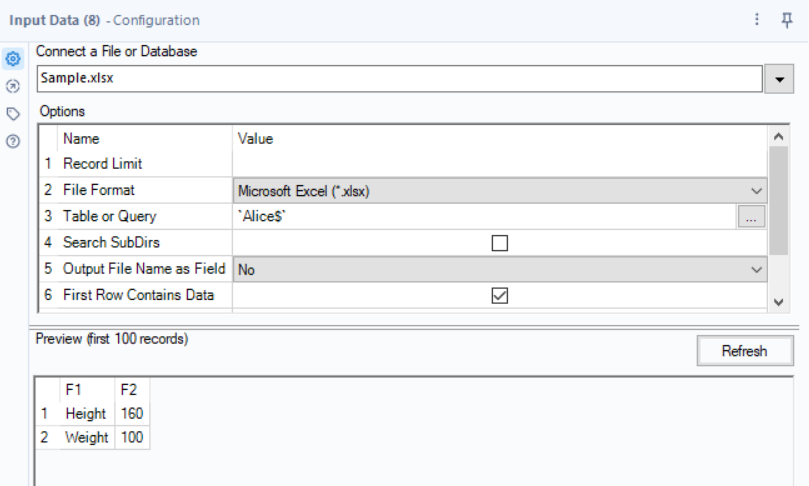Click the Help question mark icon
The image size is (809, 486).
14,141
